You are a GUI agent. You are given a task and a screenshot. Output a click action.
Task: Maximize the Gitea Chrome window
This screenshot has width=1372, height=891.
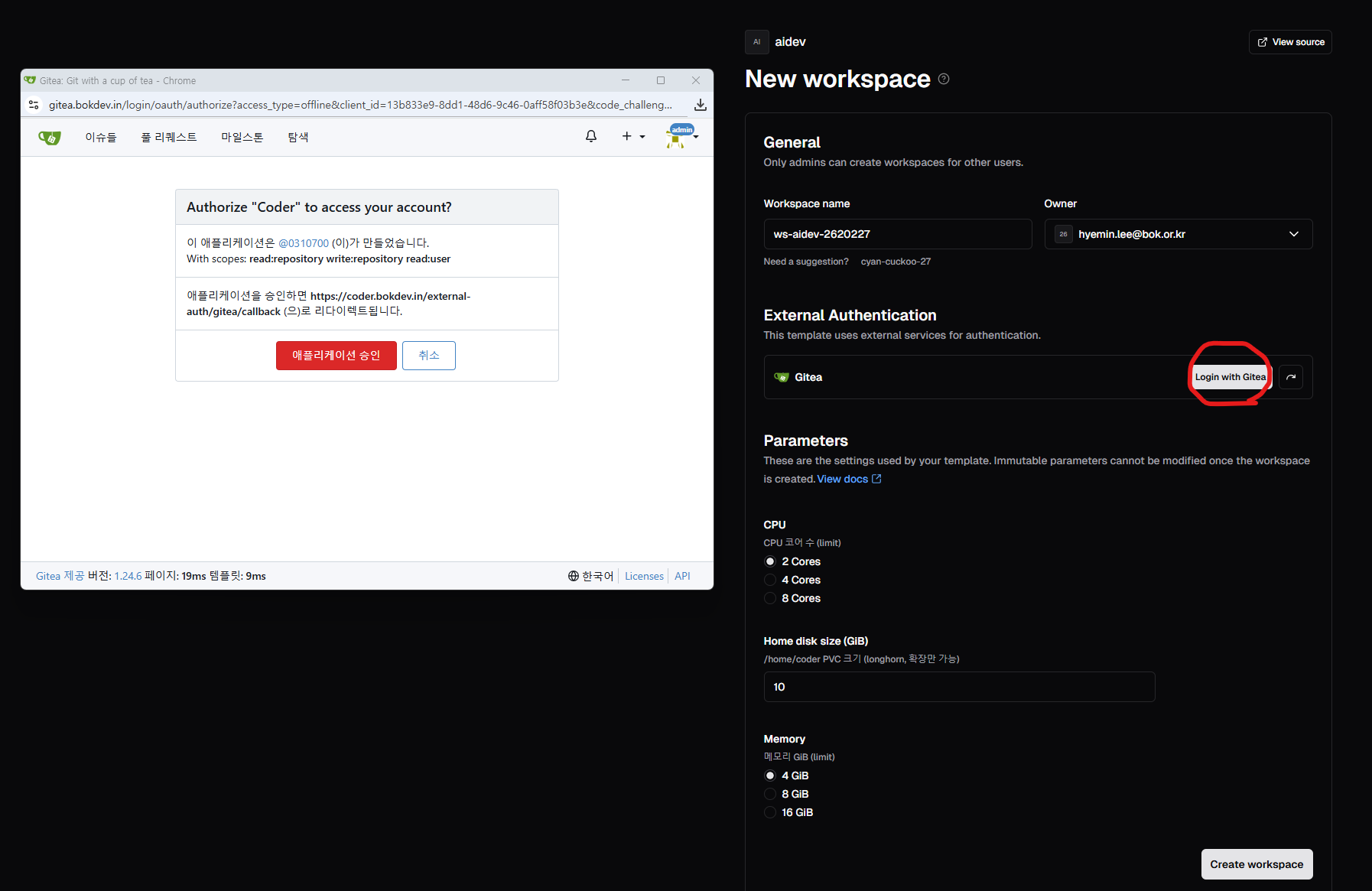click(x=661, y=80)
